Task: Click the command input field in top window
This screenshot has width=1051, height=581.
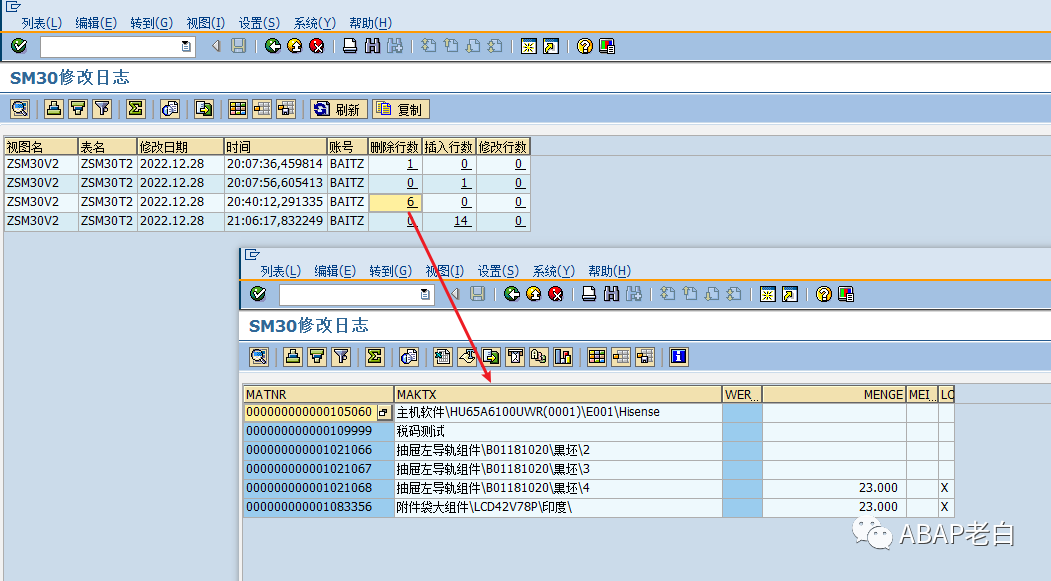Action: pyautogui.click(x=111, y=46)
